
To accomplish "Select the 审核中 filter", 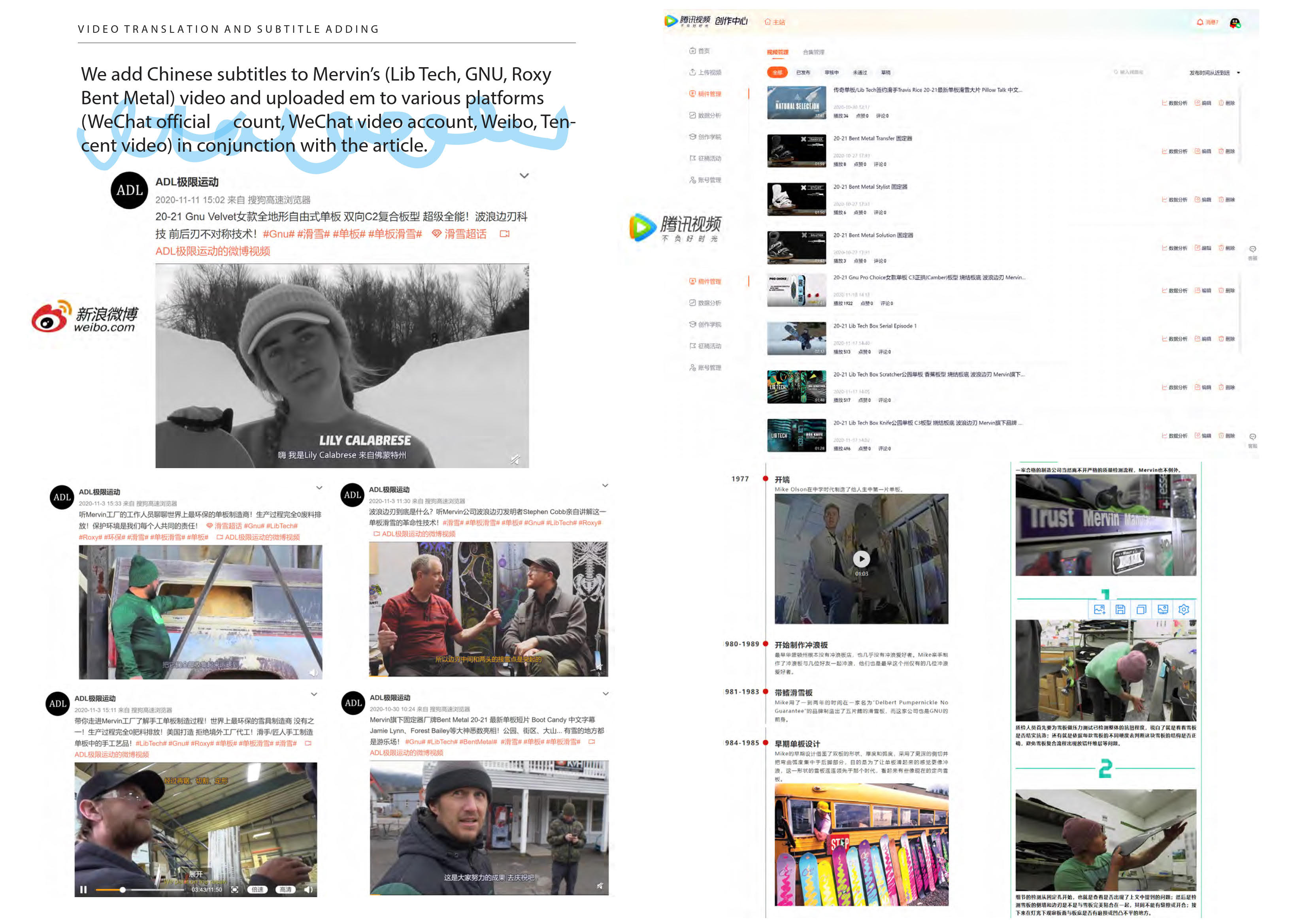I will pos(832,72).
